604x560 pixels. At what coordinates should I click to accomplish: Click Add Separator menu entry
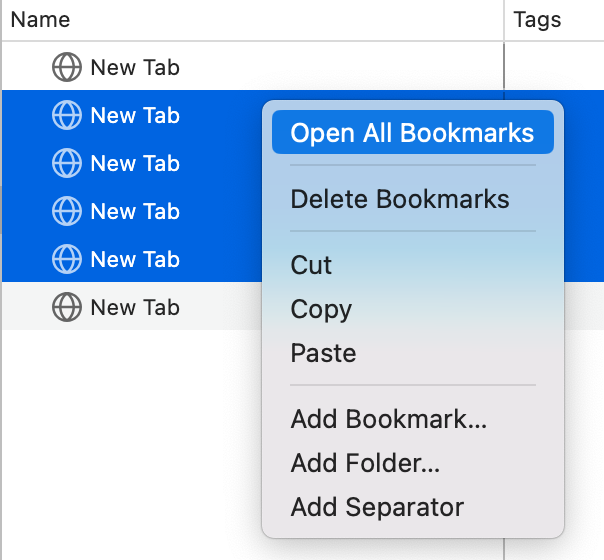[377, 507]
